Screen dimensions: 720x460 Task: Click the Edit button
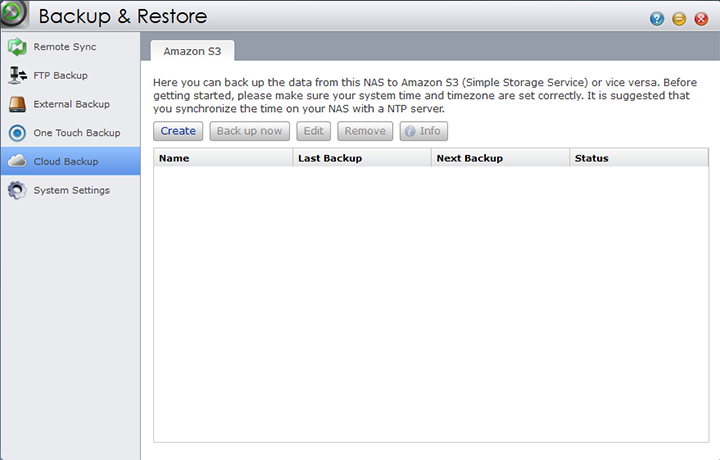(314, 131)
